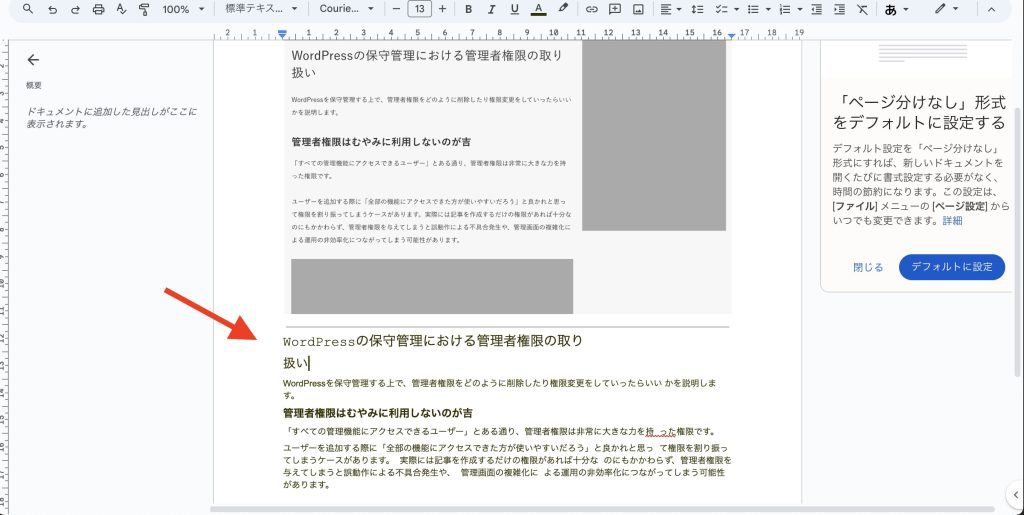Open checklist options dropdown arrow
Image resolution: width=1024 pixels, height=515 pixels.
[x=736, y=9]
